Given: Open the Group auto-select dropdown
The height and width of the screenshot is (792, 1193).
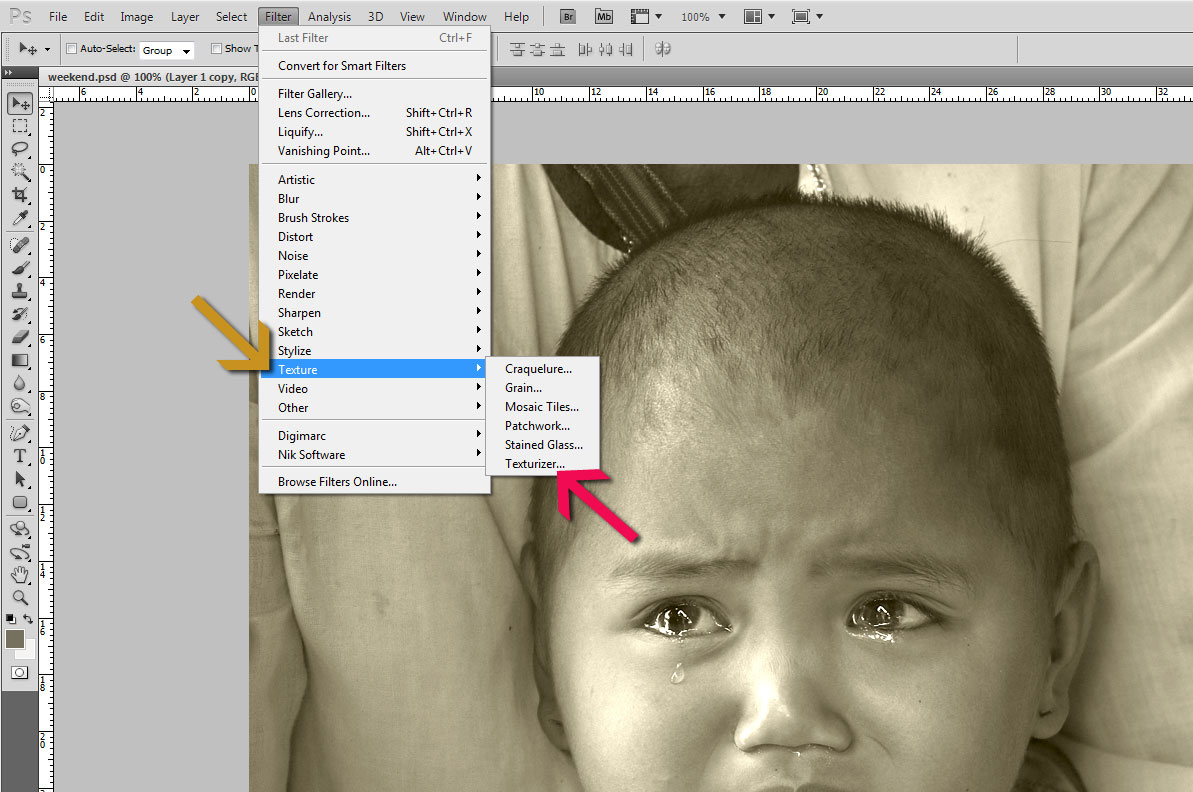Looking at the screenshot, I should 167,50.
